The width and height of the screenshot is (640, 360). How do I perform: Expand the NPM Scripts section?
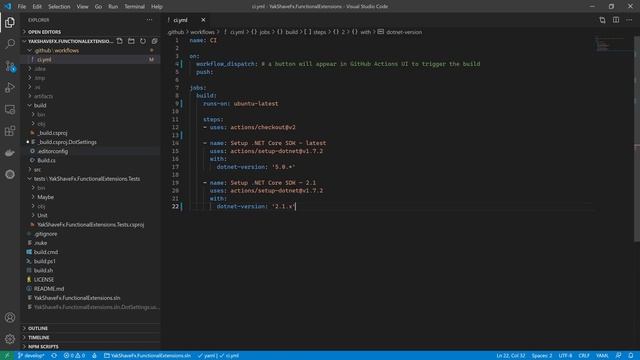(91, 347)
